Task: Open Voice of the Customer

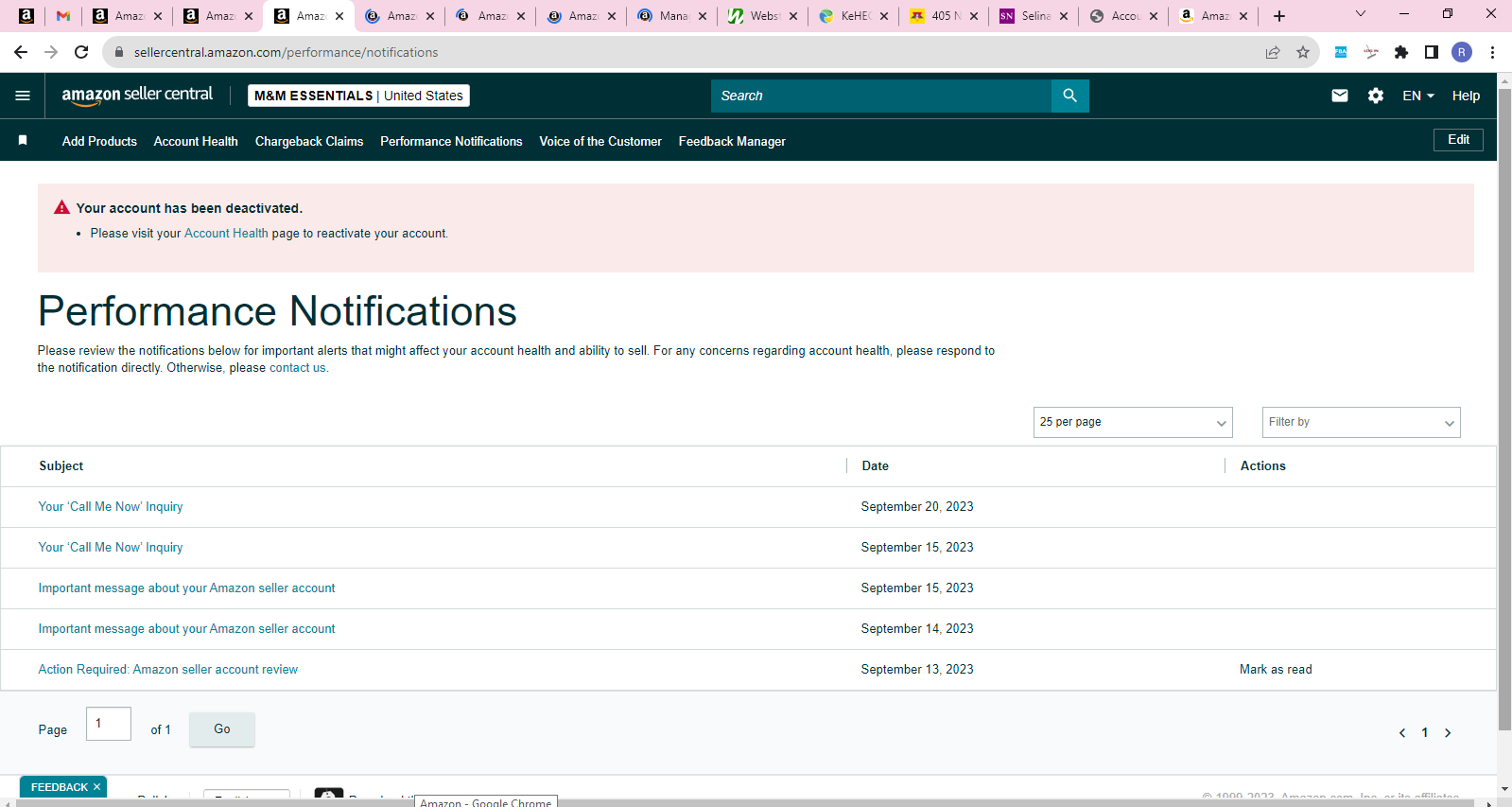Action: (x=600, y=141)
